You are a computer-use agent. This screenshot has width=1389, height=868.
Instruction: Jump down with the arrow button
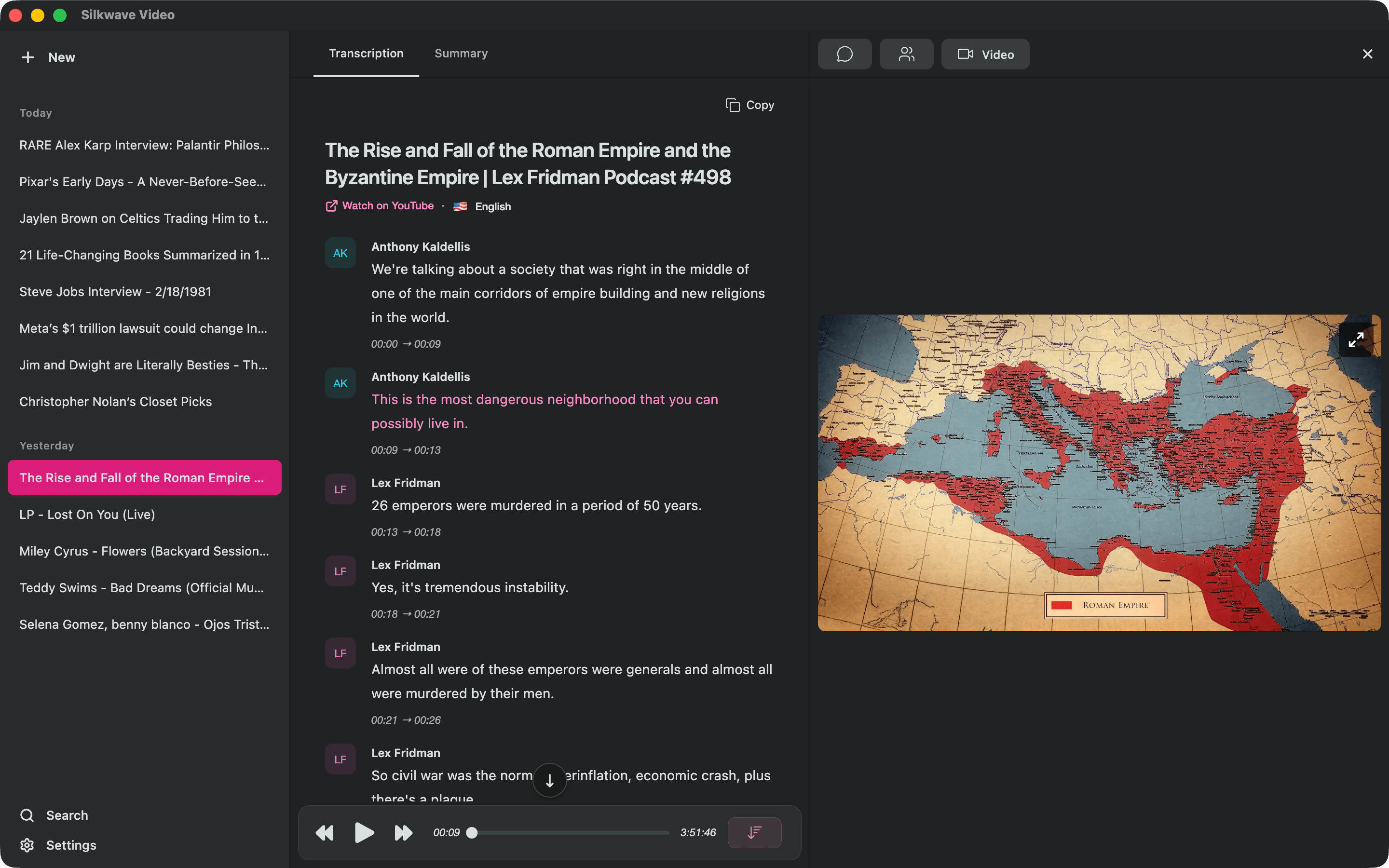[549, 780]
